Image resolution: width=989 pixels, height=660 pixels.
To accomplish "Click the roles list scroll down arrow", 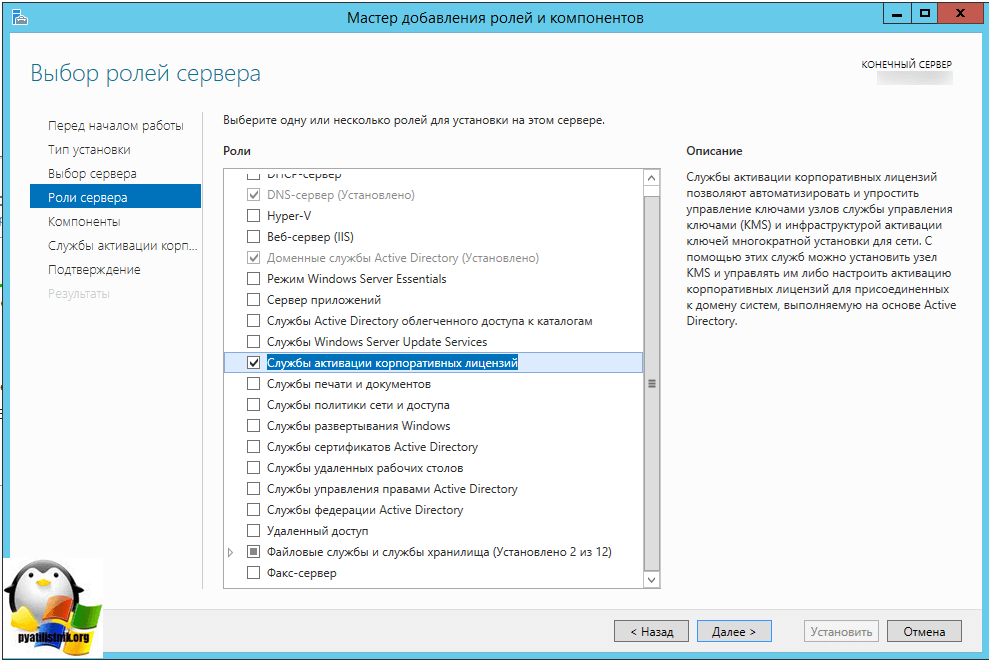I will tap(652, 579).
